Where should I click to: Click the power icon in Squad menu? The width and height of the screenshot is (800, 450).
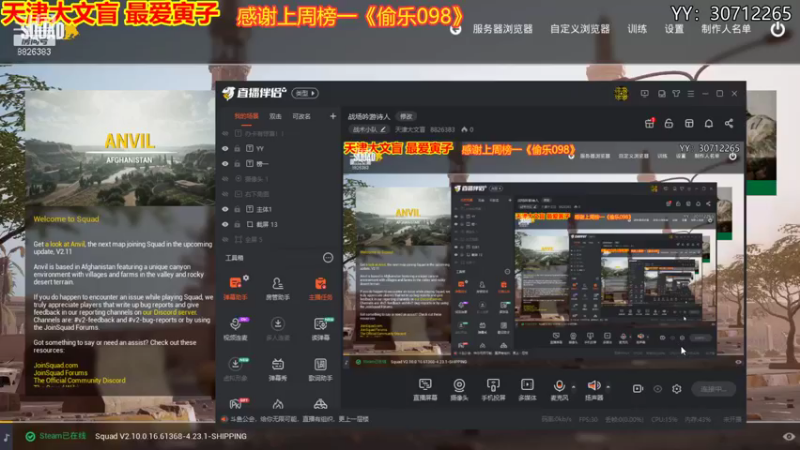pos(778,30)
